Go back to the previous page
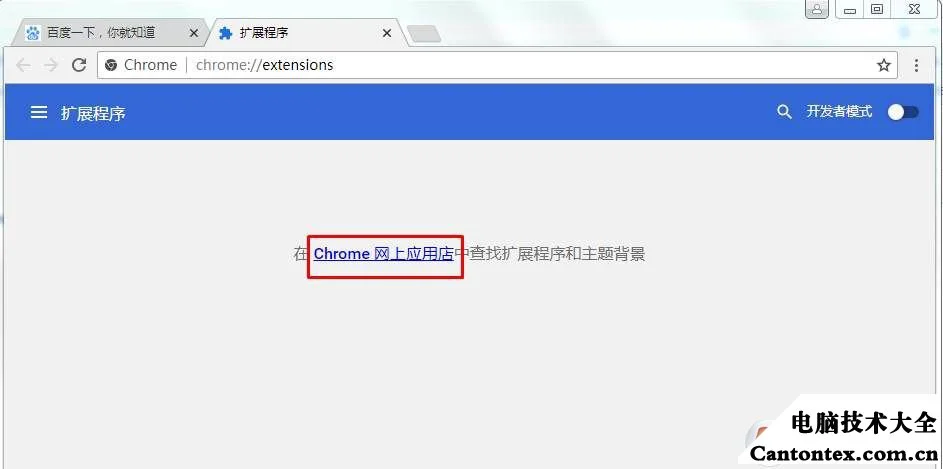The image size is (943, 469). click(23, 65)
